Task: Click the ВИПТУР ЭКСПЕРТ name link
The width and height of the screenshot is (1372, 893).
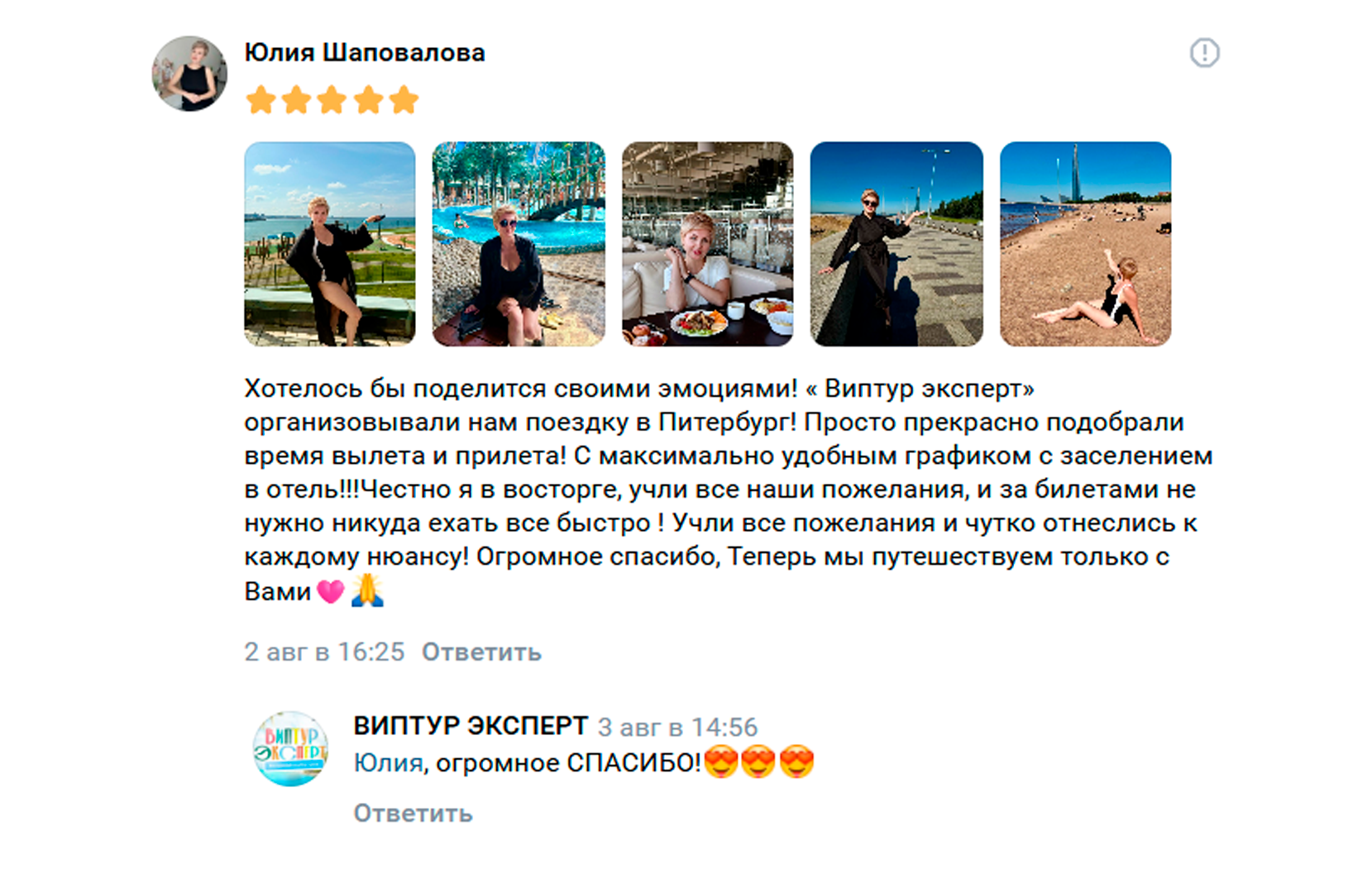Action: tap(471, 726)
